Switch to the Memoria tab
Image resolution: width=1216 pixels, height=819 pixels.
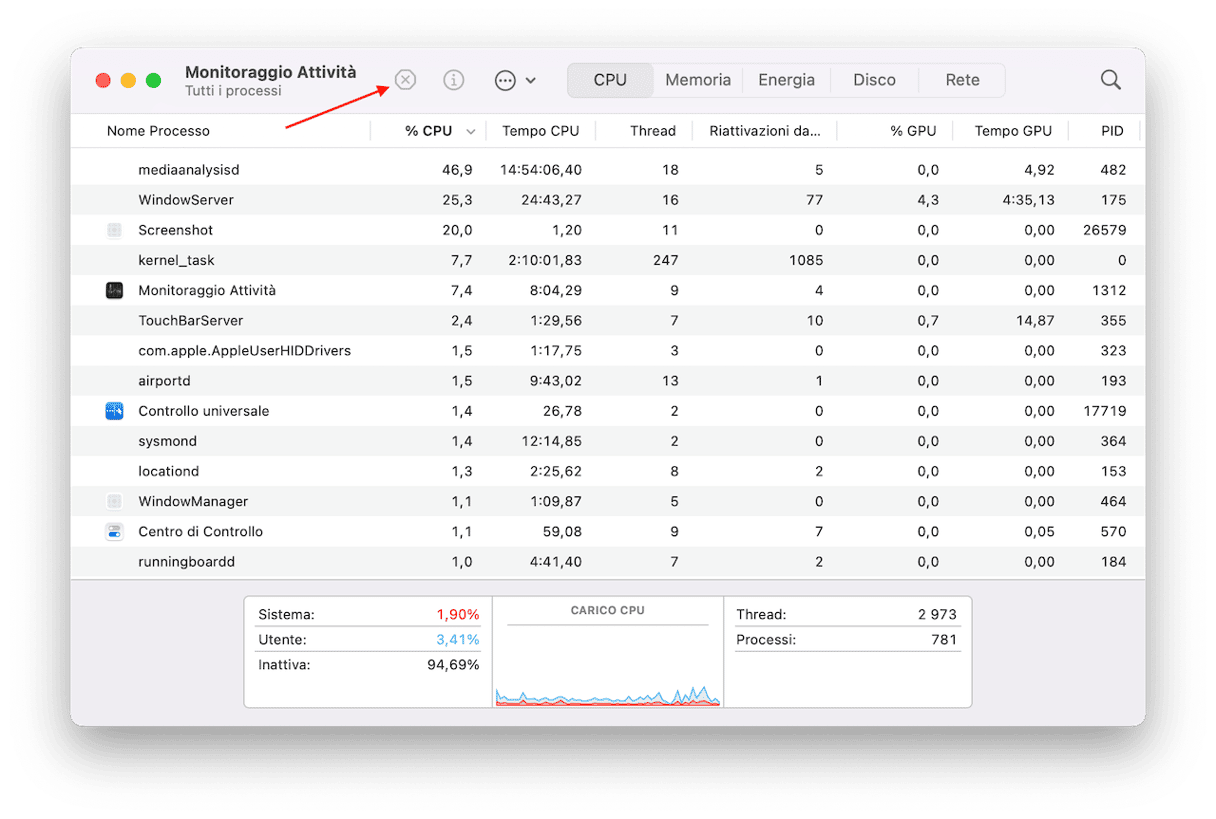pyautogui.click(x=698, y=80)
